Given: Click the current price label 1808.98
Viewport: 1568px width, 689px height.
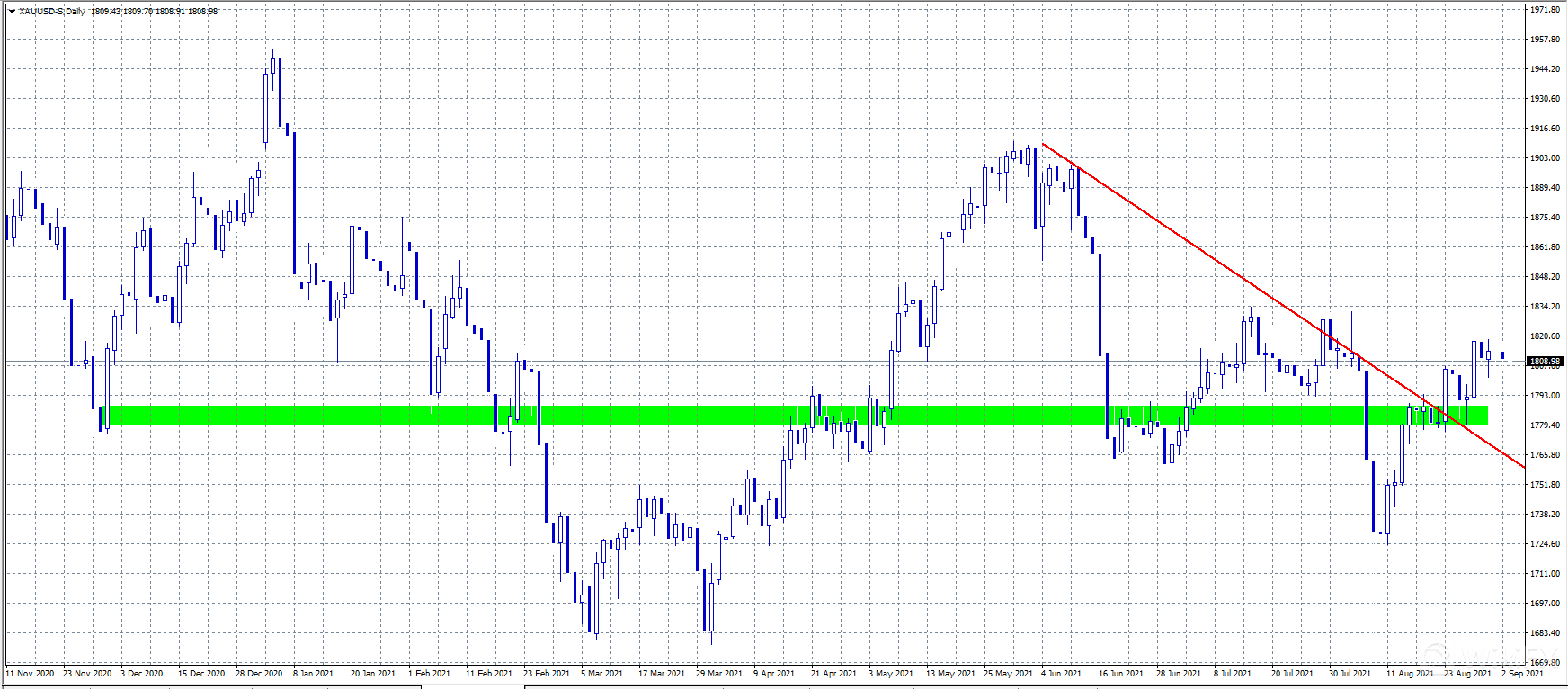Looking at the screenshot, I should 1545,362.
